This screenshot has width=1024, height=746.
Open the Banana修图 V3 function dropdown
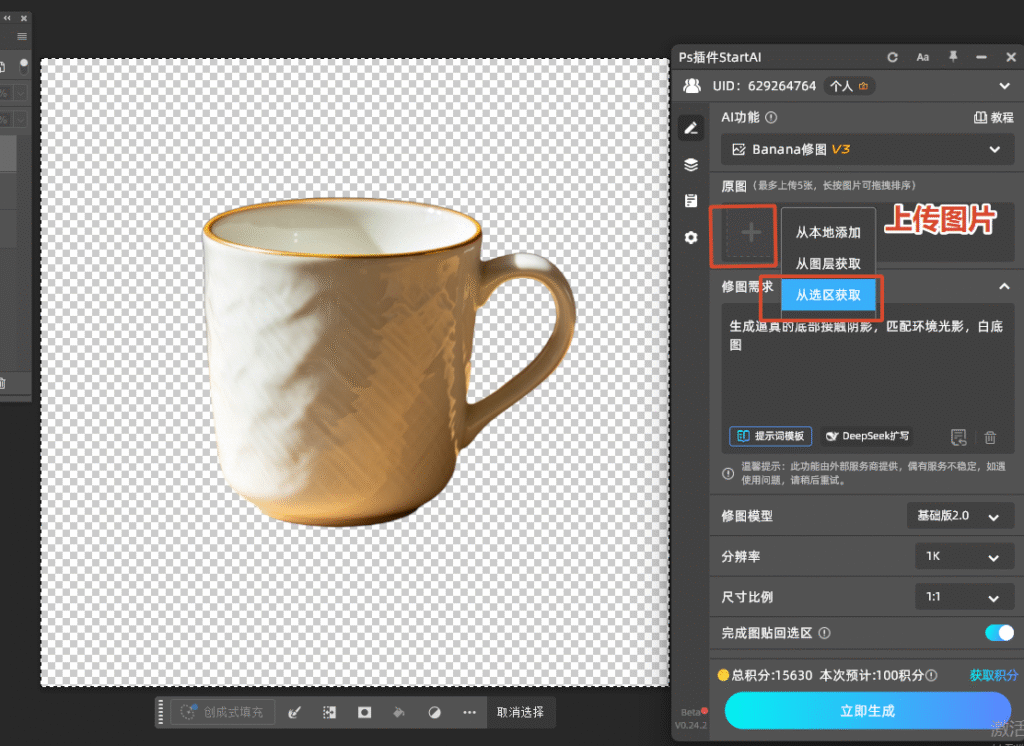click(867, 150)
